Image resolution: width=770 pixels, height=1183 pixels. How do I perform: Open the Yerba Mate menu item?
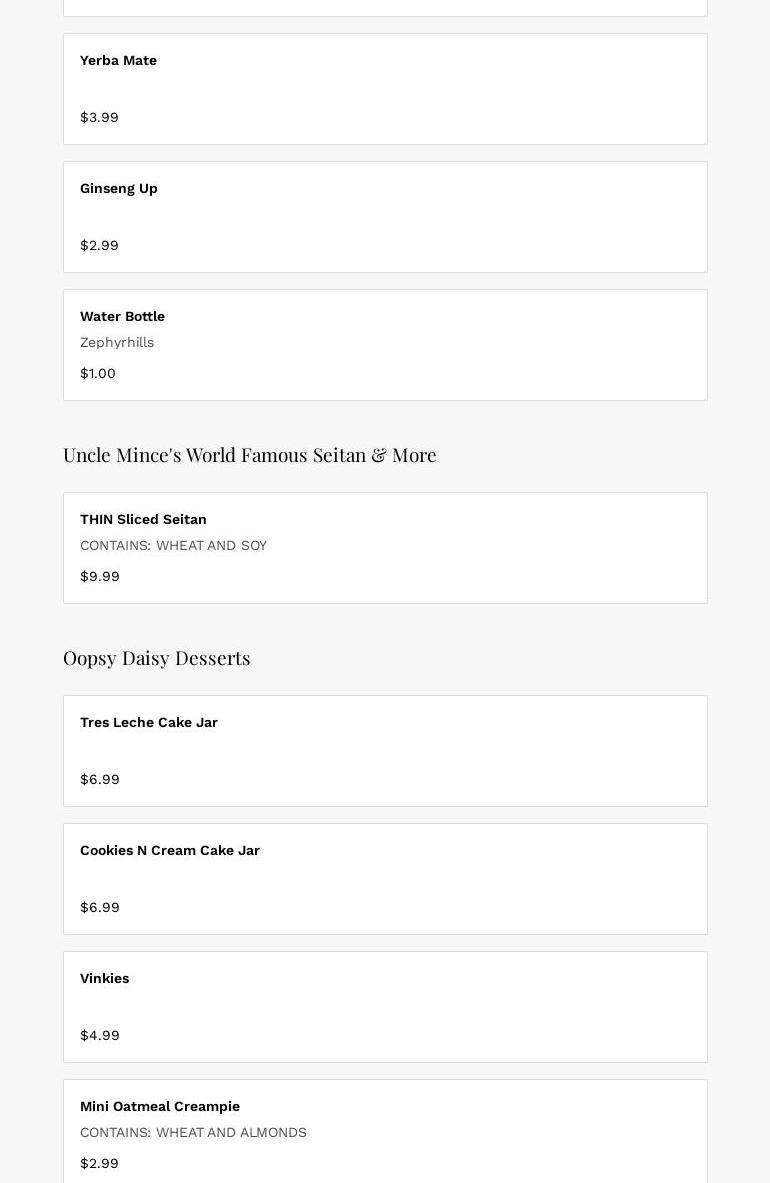[118, 61]
